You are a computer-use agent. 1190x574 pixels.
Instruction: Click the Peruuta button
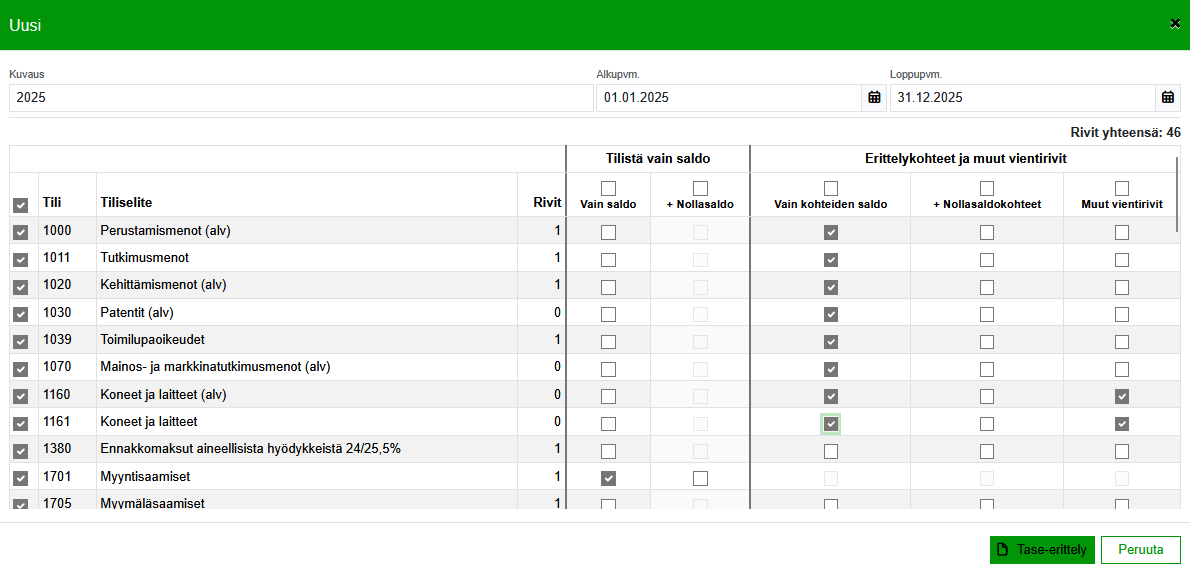click(x=1141, y=550)
